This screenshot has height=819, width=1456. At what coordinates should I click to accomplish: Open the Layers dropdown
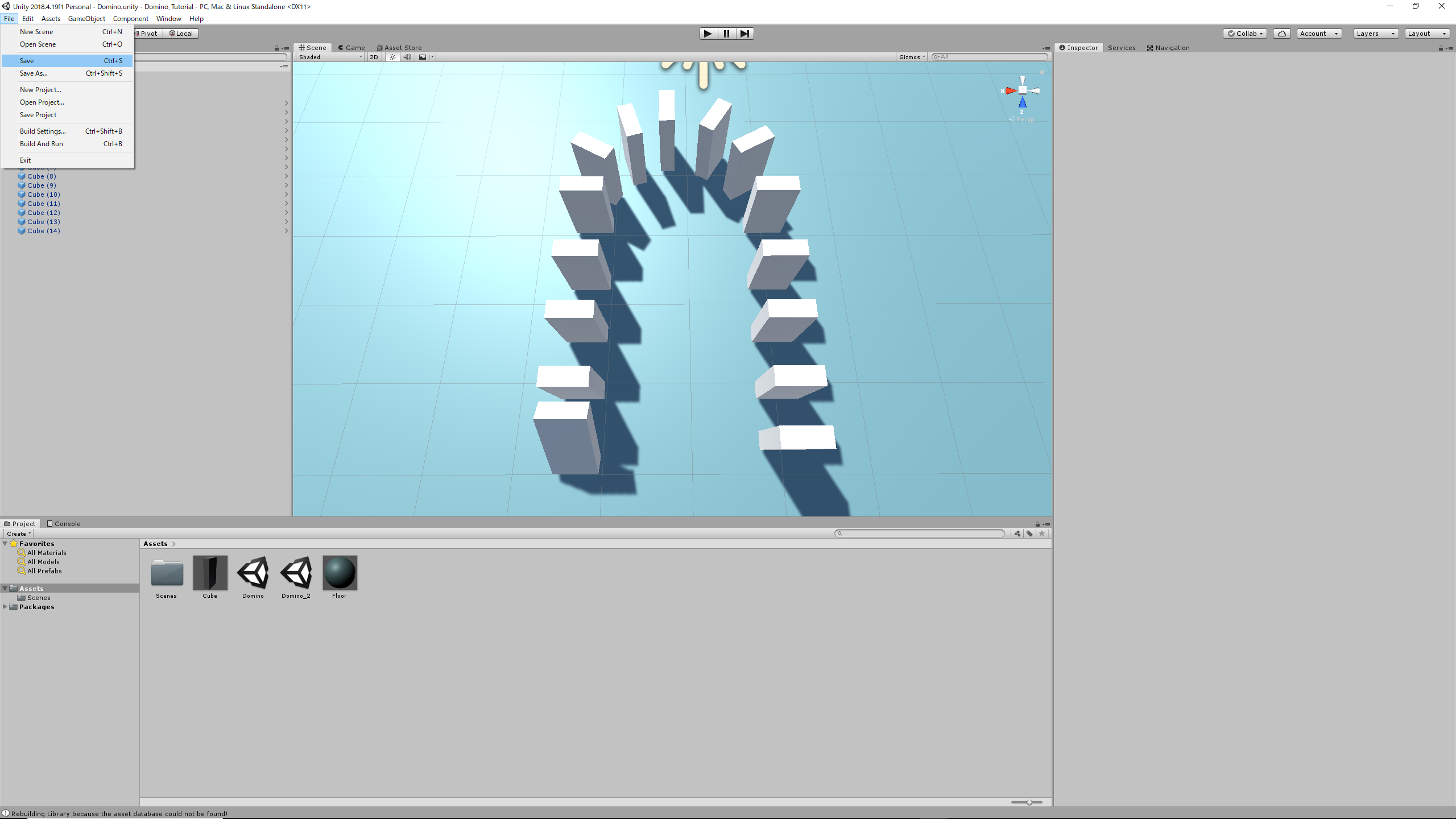[1375, 34]
